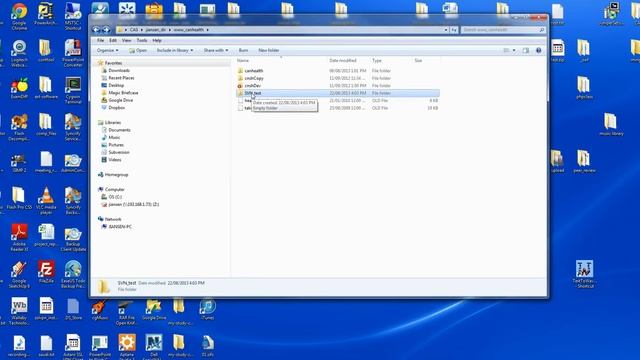Select the cmshDev folder row
This screenshot has width=640, height=360.
(338, 86)
